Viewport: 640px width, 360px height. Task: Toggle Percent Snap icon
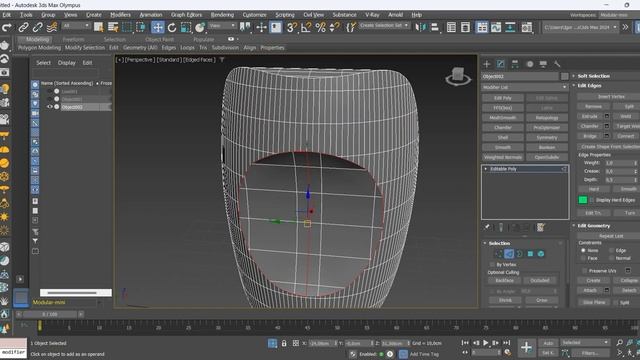(x=321, y=27)
